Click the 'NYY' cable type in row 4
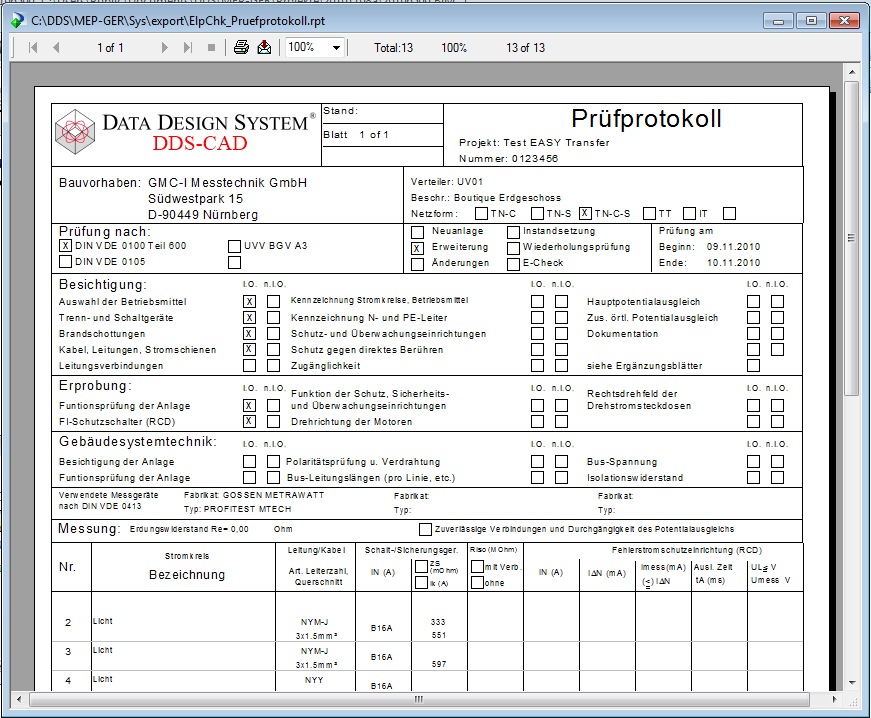The height and width of the screenshot is (718, 871). 314,680
